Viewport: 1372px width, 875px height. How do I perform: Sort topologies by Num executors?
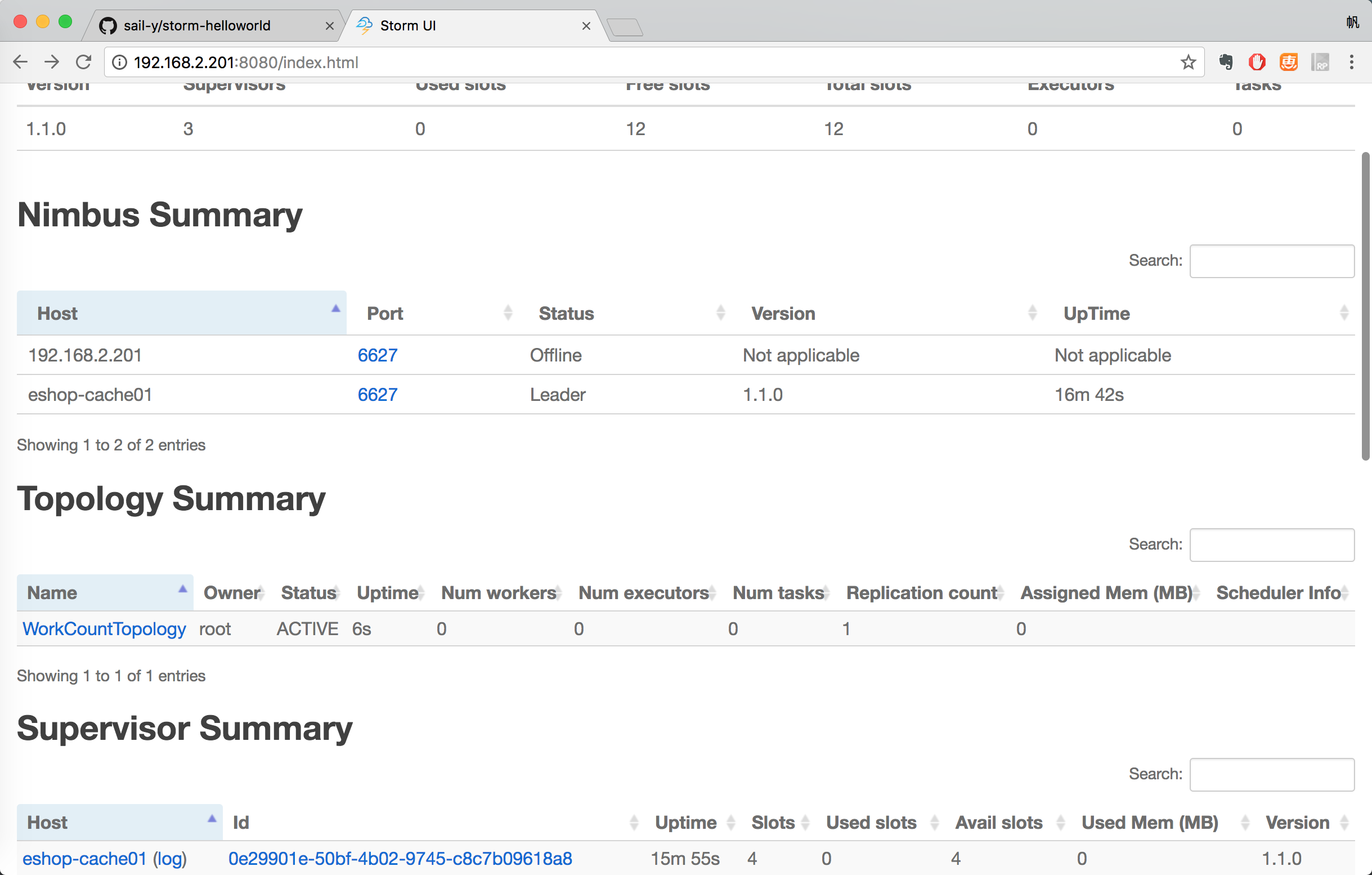pyautogui.click(x=645, y=593)
